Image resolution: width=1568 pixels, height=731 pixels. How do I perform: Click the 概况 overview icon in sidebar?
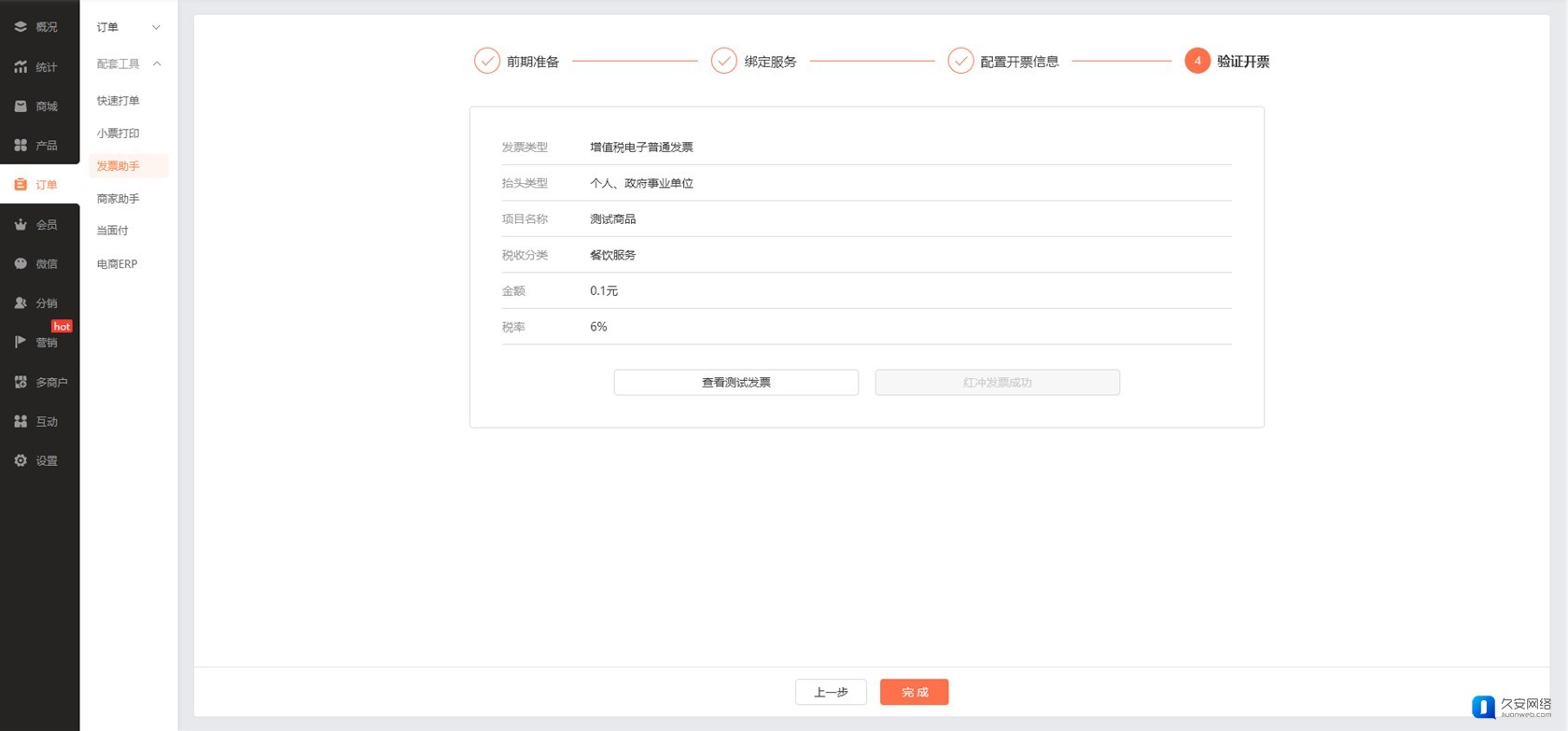point(21,27)
